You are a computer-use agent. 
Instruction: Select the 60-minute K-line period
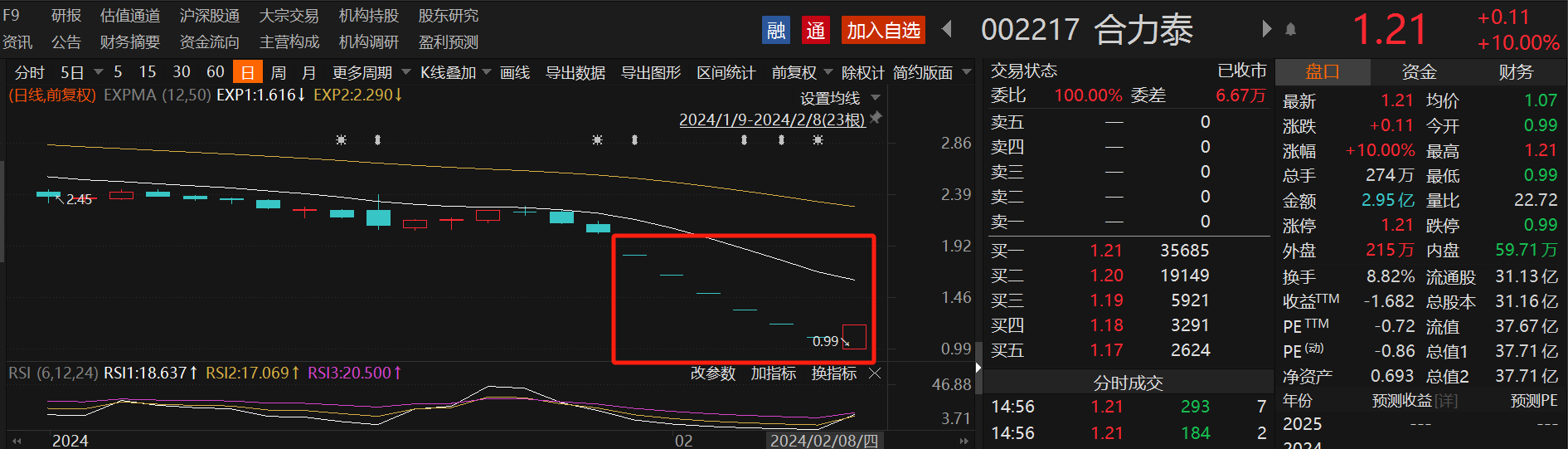coord(216,72)
